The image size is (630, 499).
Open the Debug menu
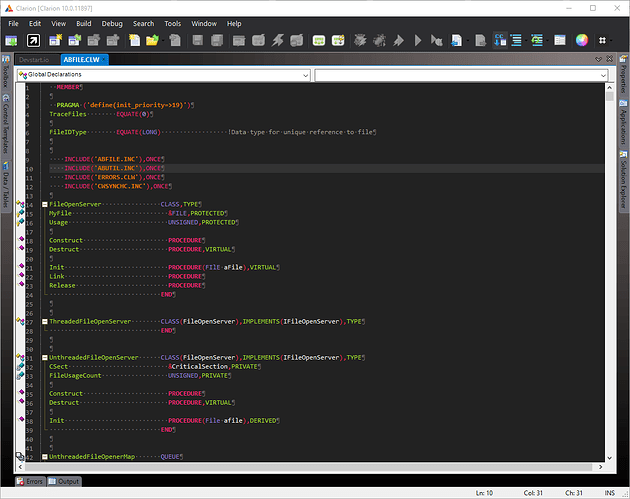click(112, 23)
